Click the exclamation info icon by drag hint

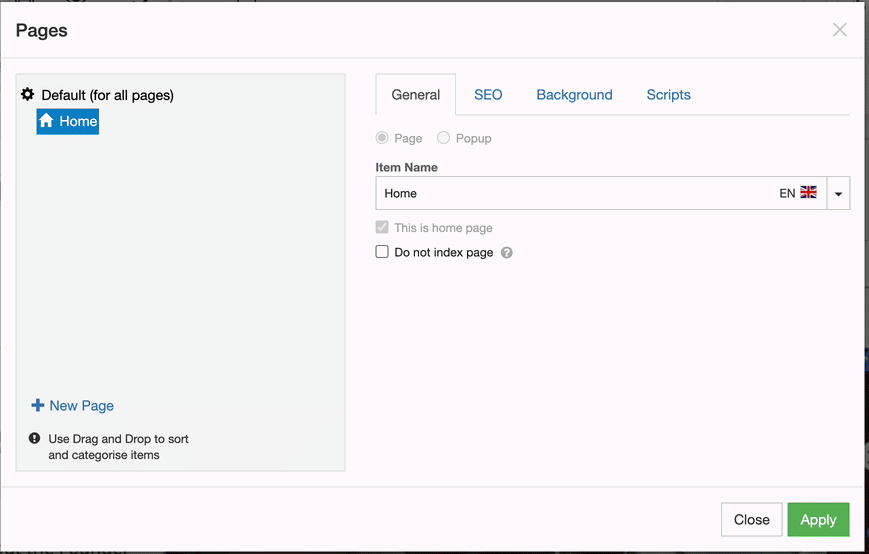click(x=34, y=438)
